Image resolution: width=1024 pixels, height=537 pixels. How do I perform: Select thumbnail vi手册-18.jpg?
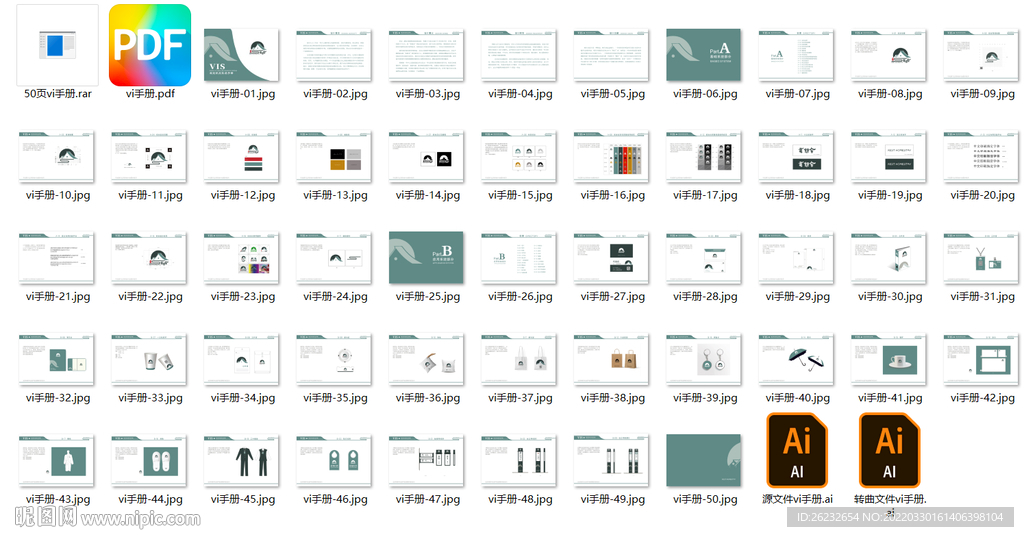(x=797, y=157)
